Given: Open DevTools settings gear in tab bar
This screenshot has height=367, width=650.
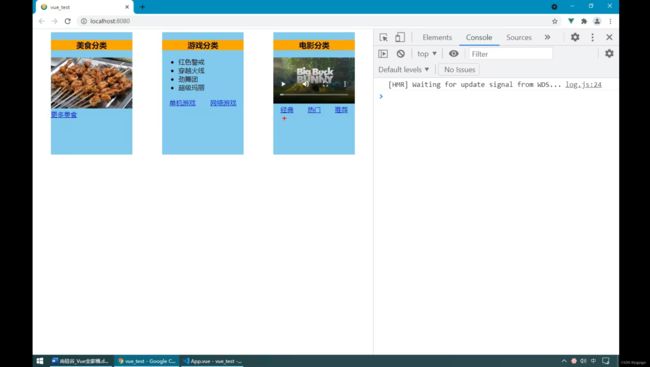Looking at the screenshot, I should tap(575, 37).
